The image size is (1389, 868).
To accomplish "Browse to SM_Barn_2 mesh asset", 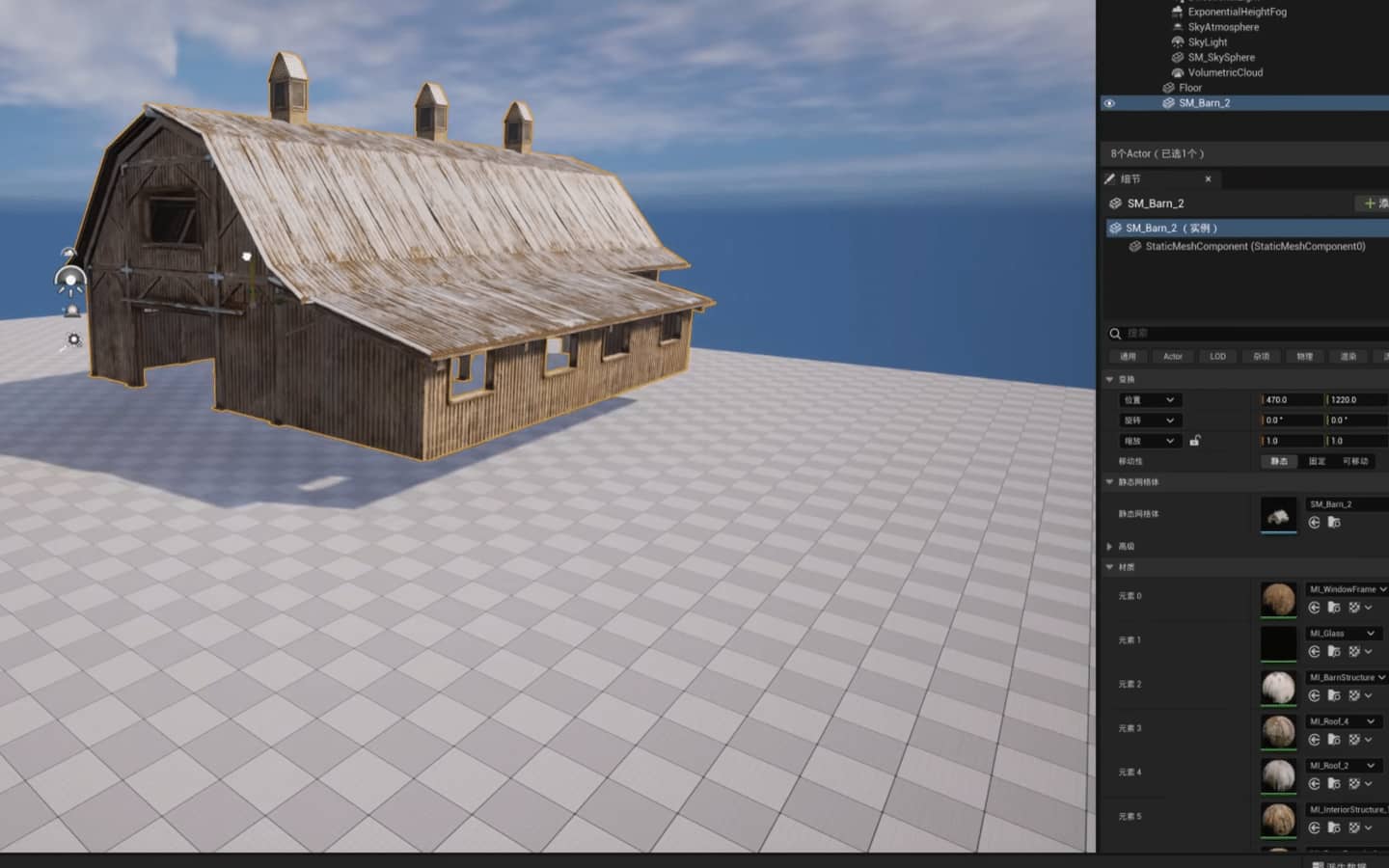I will (1334, 522).
